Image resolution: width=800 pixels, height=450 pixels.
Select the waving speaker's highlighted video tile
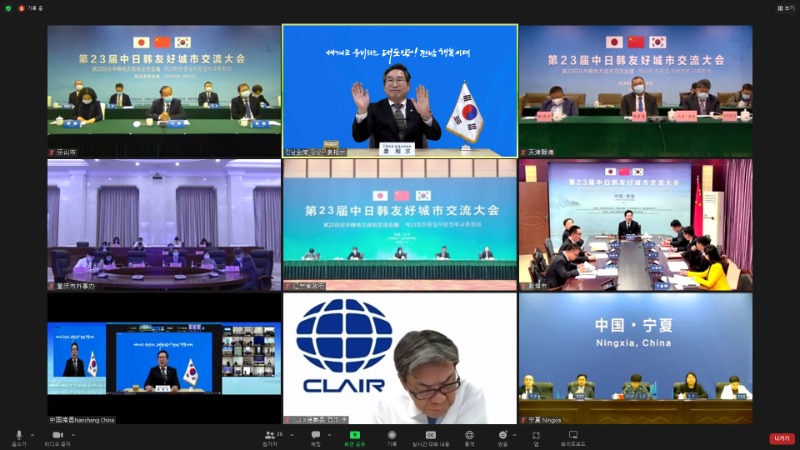(400, 91)
